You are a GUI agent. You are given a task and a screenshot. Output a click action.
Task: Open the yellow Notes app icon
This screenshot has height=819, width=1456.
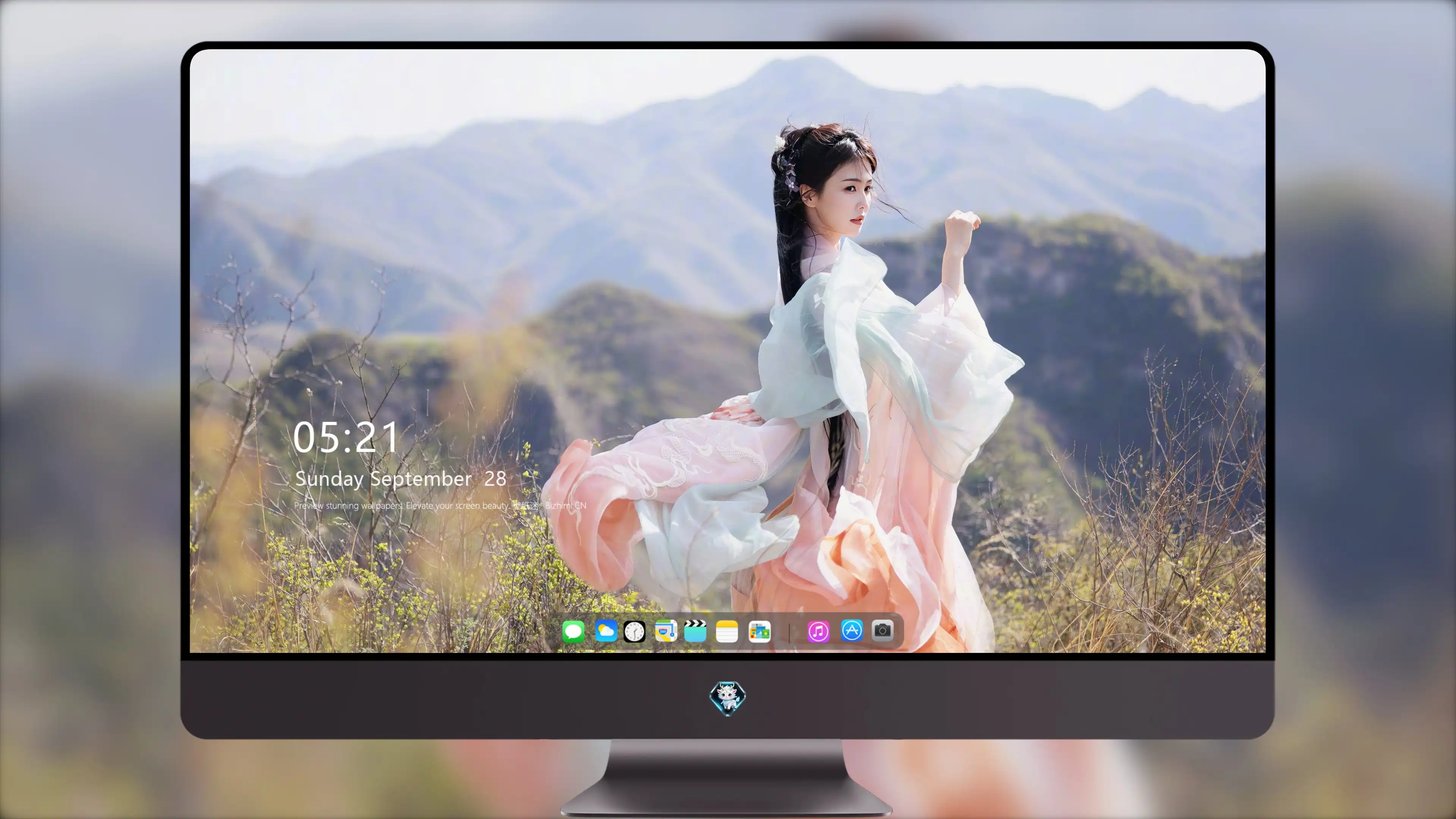tap(727, 631)
